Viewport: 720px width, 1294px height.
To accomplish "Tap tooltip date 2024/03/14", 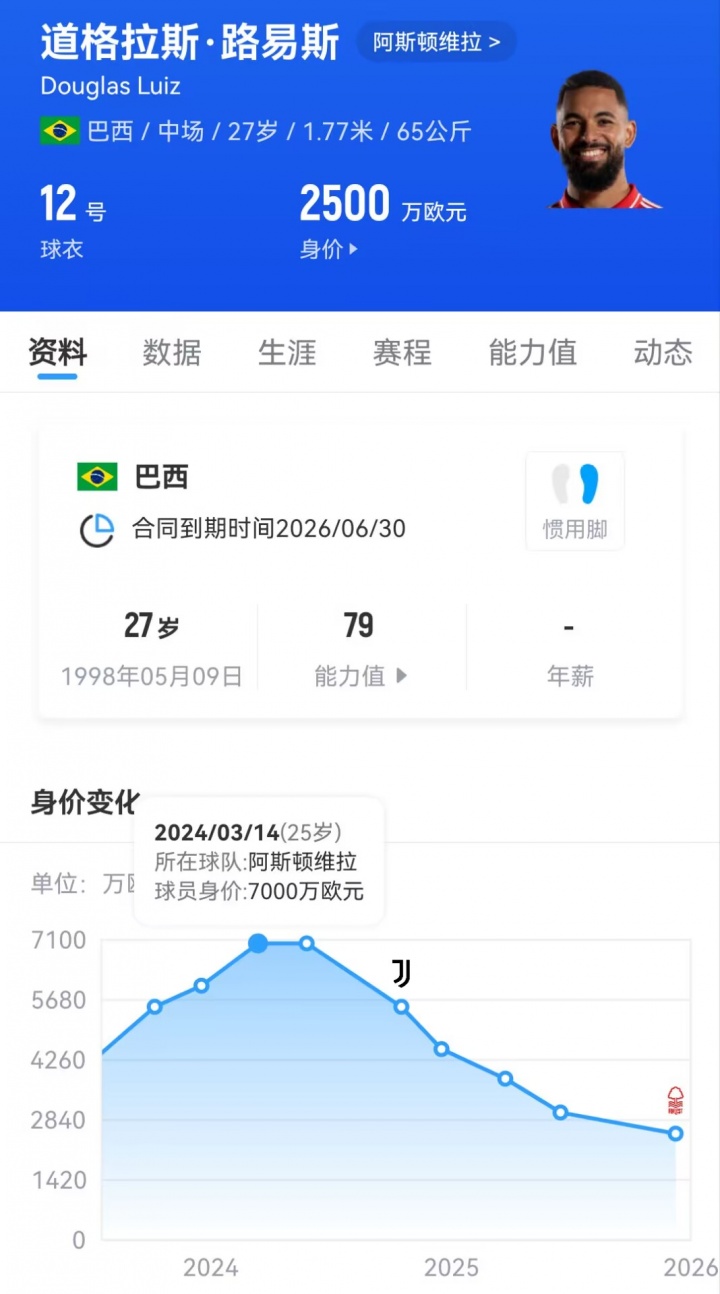I will pyautogui.click(x=216, y=832).
